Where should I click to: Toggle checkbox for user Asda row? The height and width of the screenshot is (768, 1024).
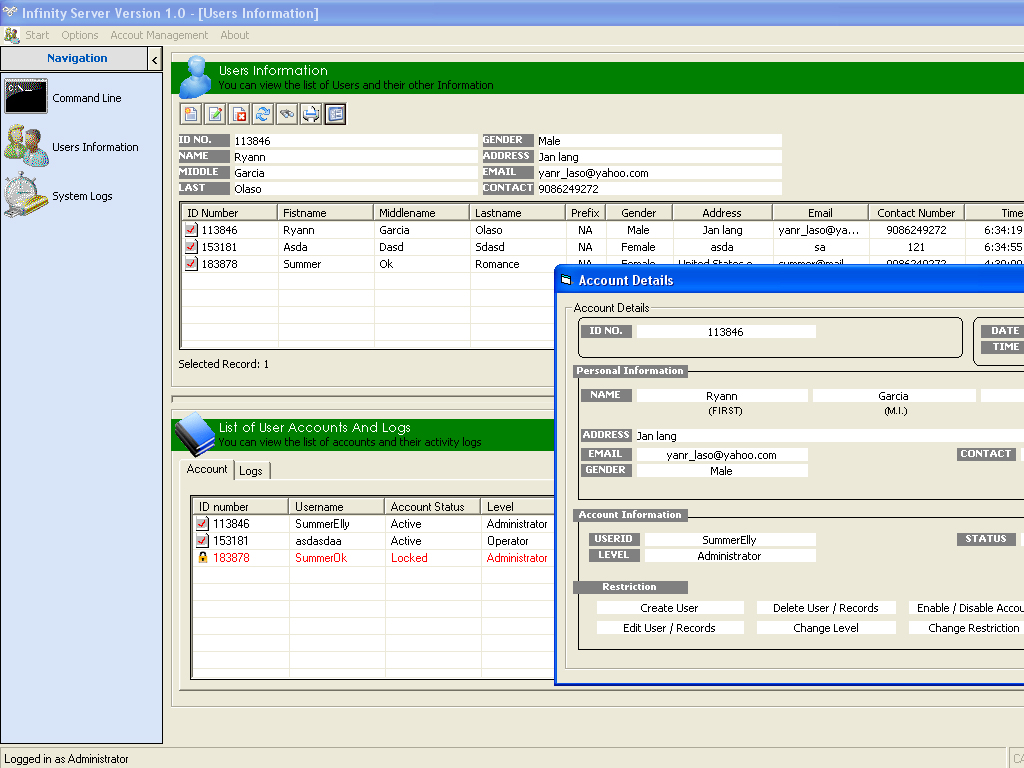[x=191, y=247]
